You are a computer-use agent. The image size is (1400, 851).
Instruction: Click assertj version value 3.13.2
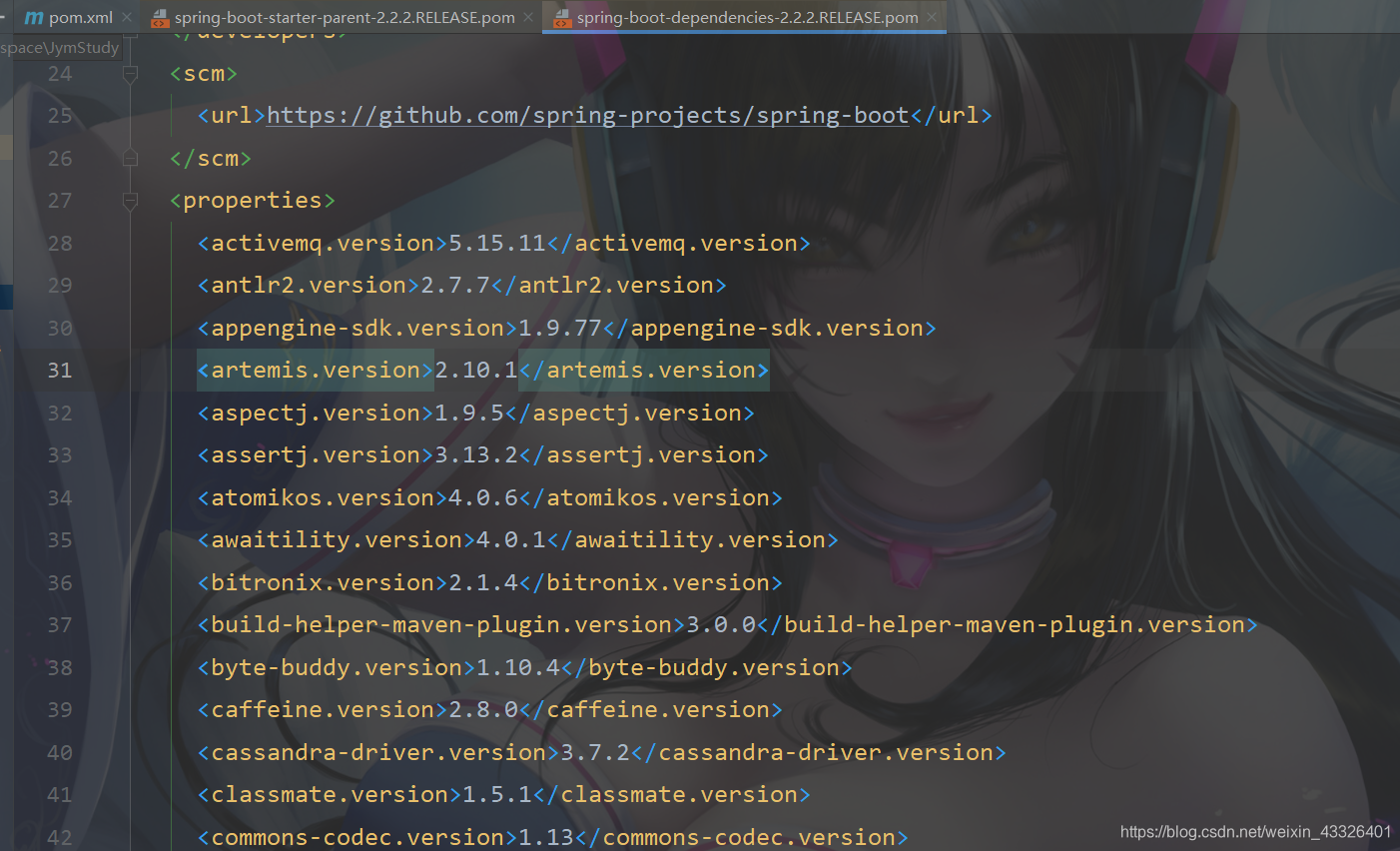[476, 455]
